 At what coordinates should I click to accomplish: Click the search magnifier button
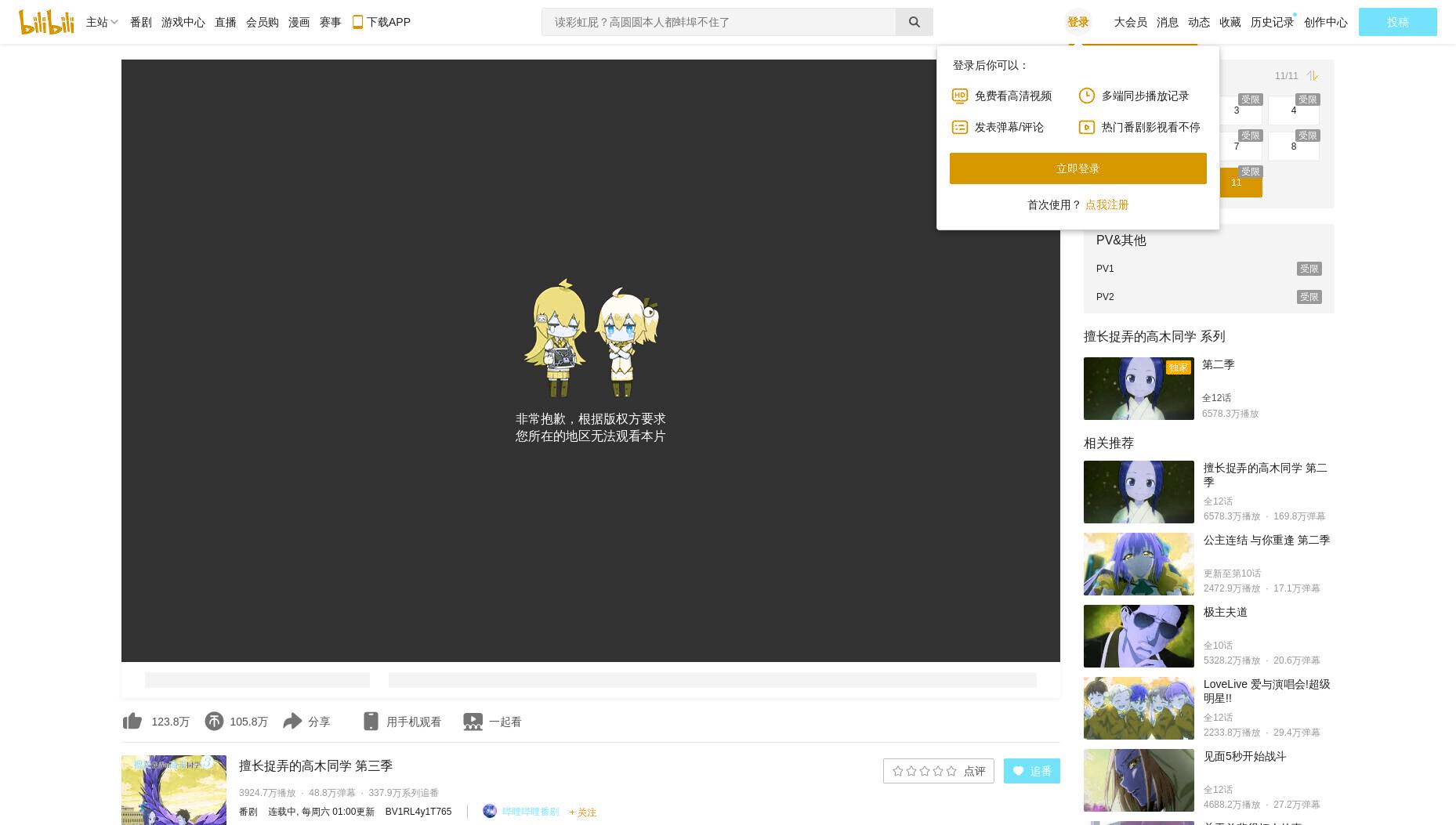[914, 22]
